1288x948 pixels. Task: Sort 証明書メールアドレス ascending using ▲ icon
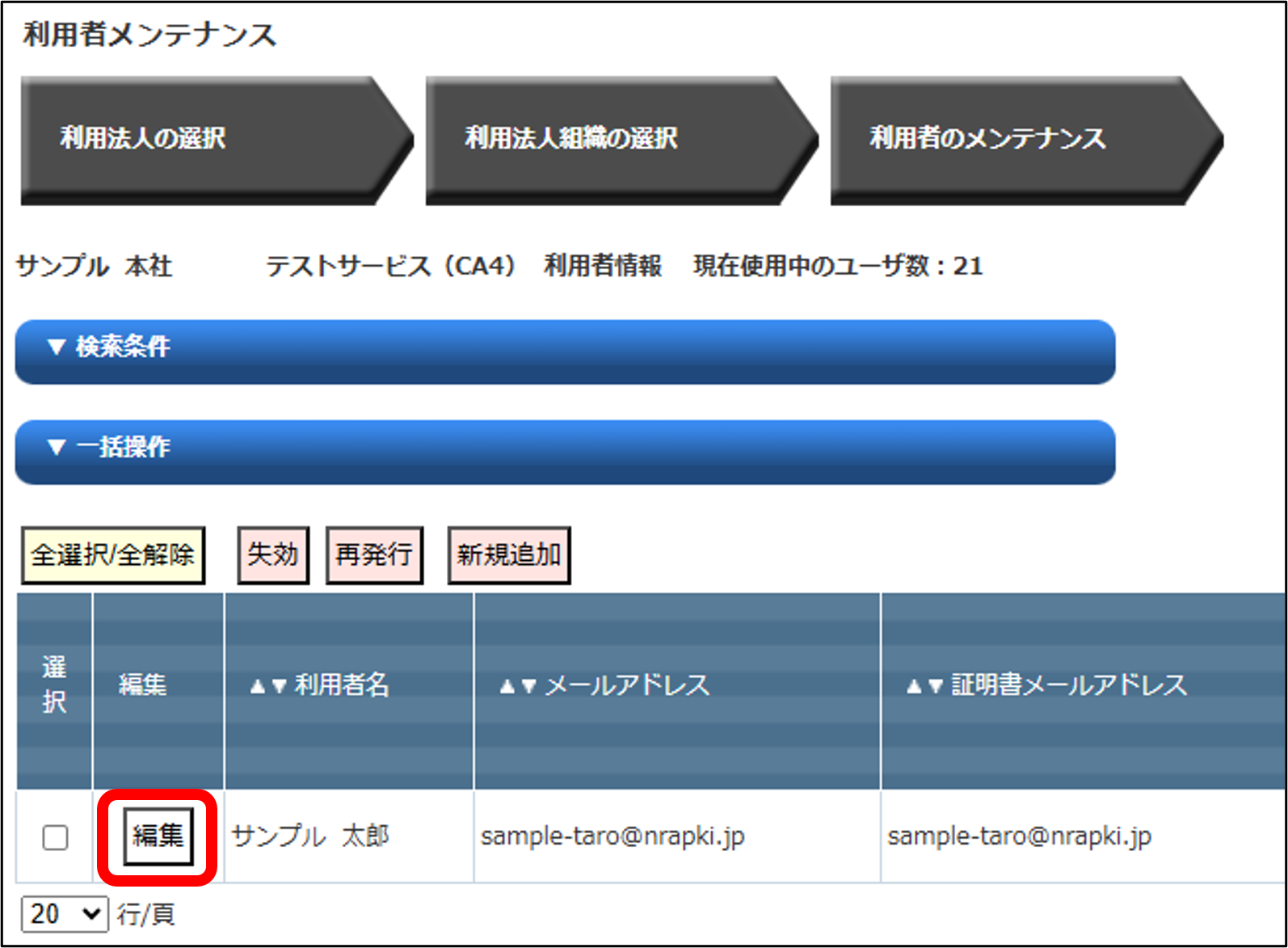point(914,687)
